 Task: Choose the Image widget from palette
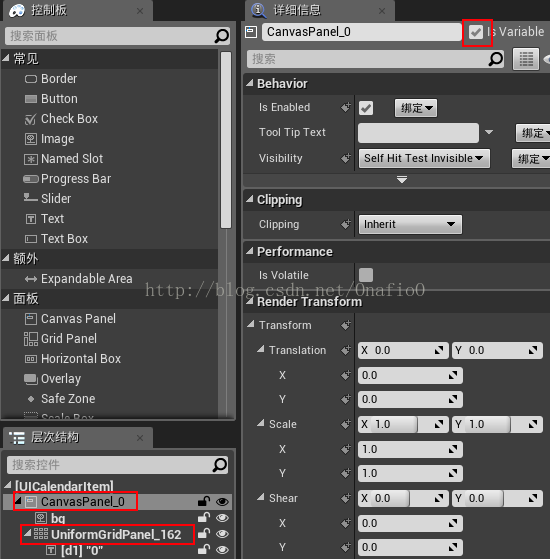coord(49,139)
